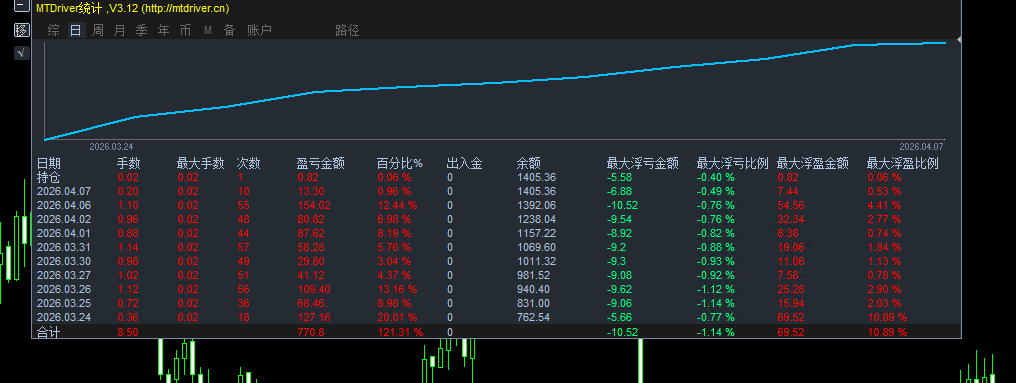Click floating profit ratio 4.41 %
Screen dimensions: 1016x383
(x=884, y=205)
